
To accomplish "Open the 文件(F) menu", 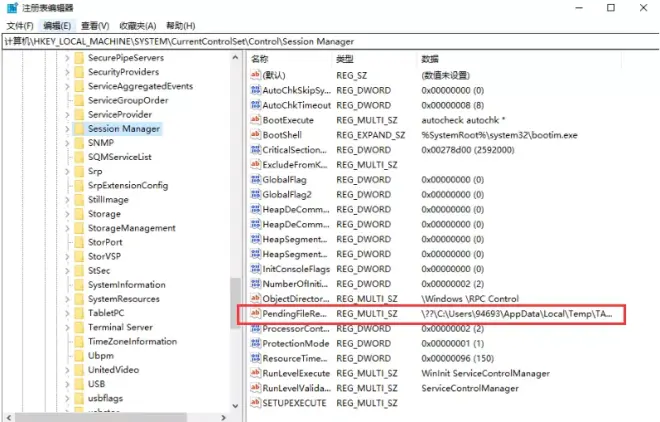I will 20,26.
